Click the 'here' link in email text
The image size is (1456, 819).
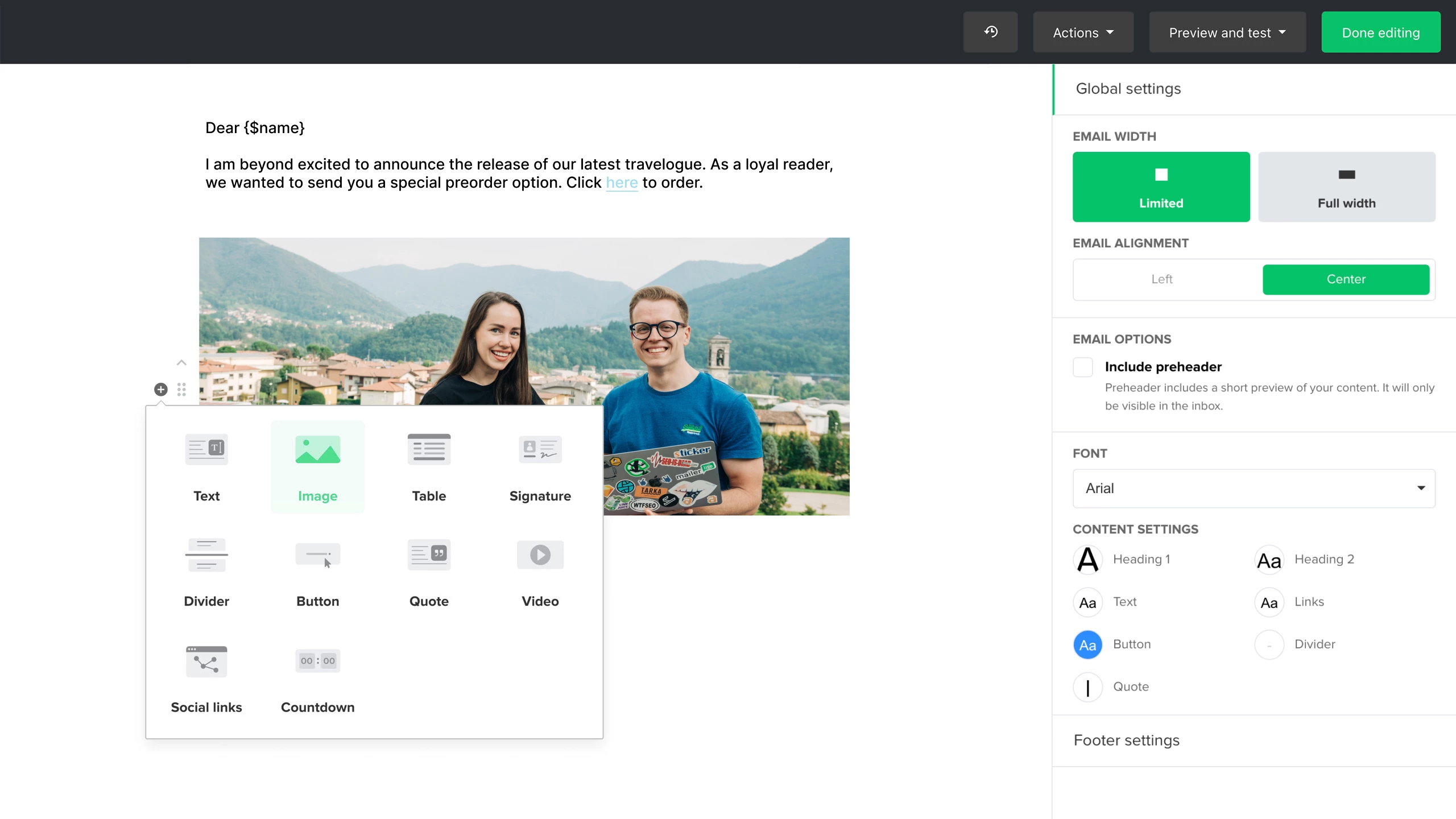click(x=622, y=183)
